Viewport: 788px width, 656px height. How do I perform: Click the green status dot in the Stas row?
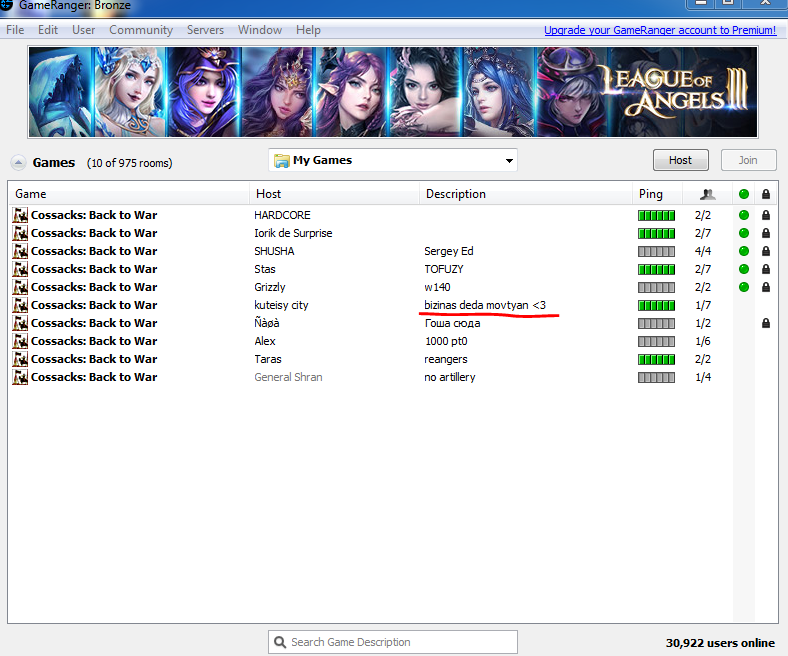[x=744, y=269]
